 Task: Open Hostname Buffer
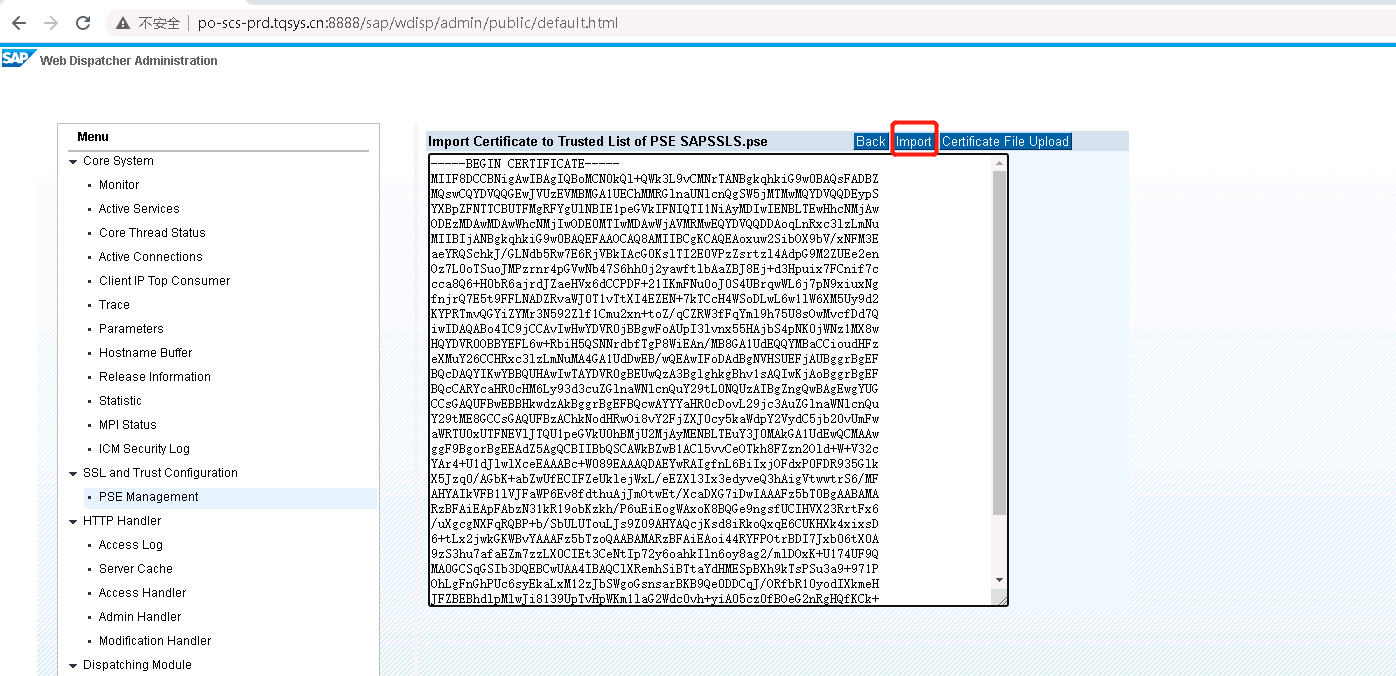click(145, 353)
